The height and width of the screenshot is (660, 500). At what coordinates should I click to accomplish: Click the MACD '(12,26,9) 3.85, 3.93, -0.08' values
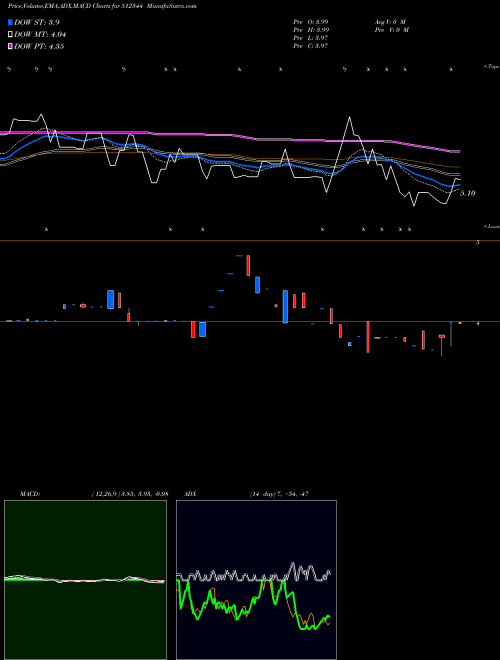tap(130, 494)
